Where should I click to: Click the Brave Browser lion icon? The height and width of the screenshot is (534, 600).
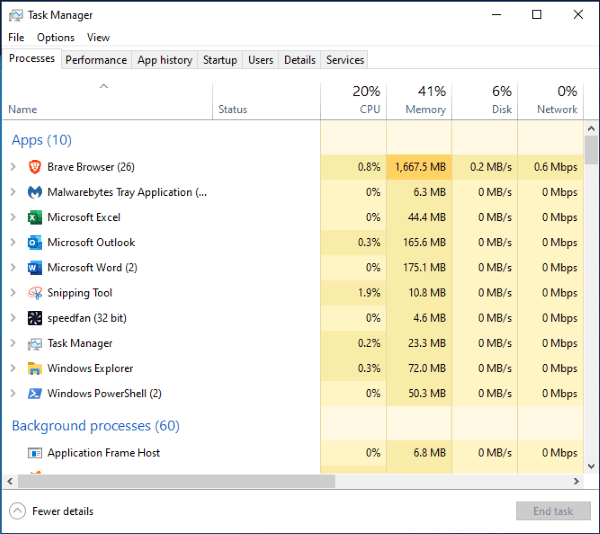pyautogui.click(x=35, y=167)
